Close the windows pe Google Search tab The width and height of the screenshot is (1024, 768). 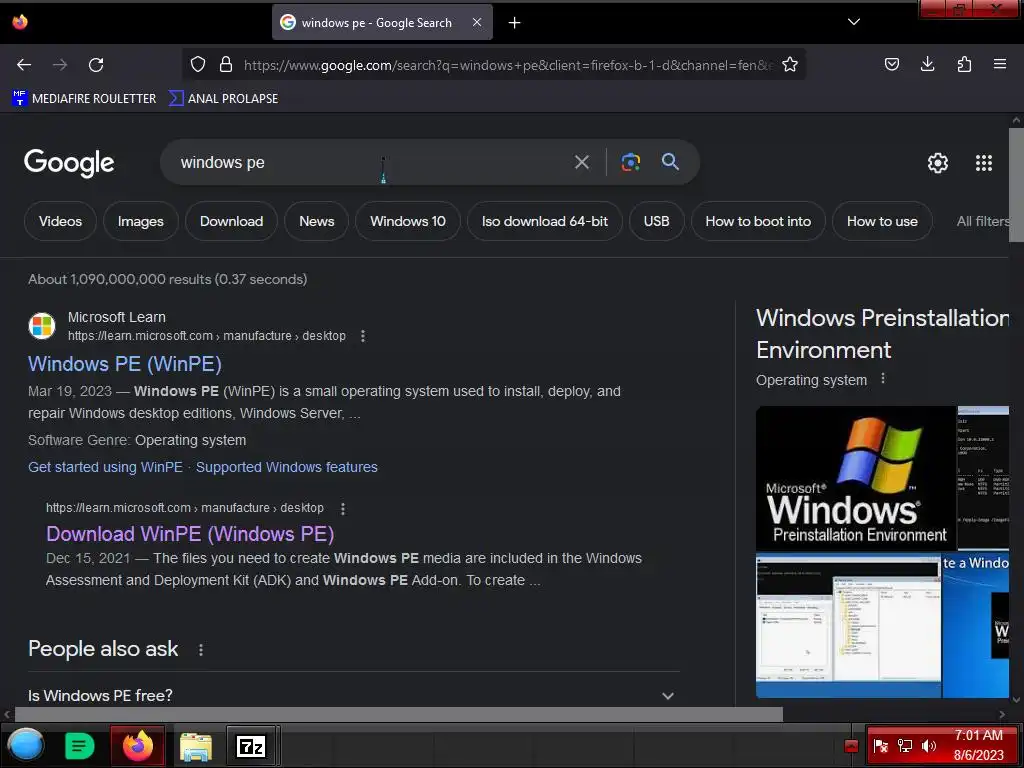click(x=477, y=22)
